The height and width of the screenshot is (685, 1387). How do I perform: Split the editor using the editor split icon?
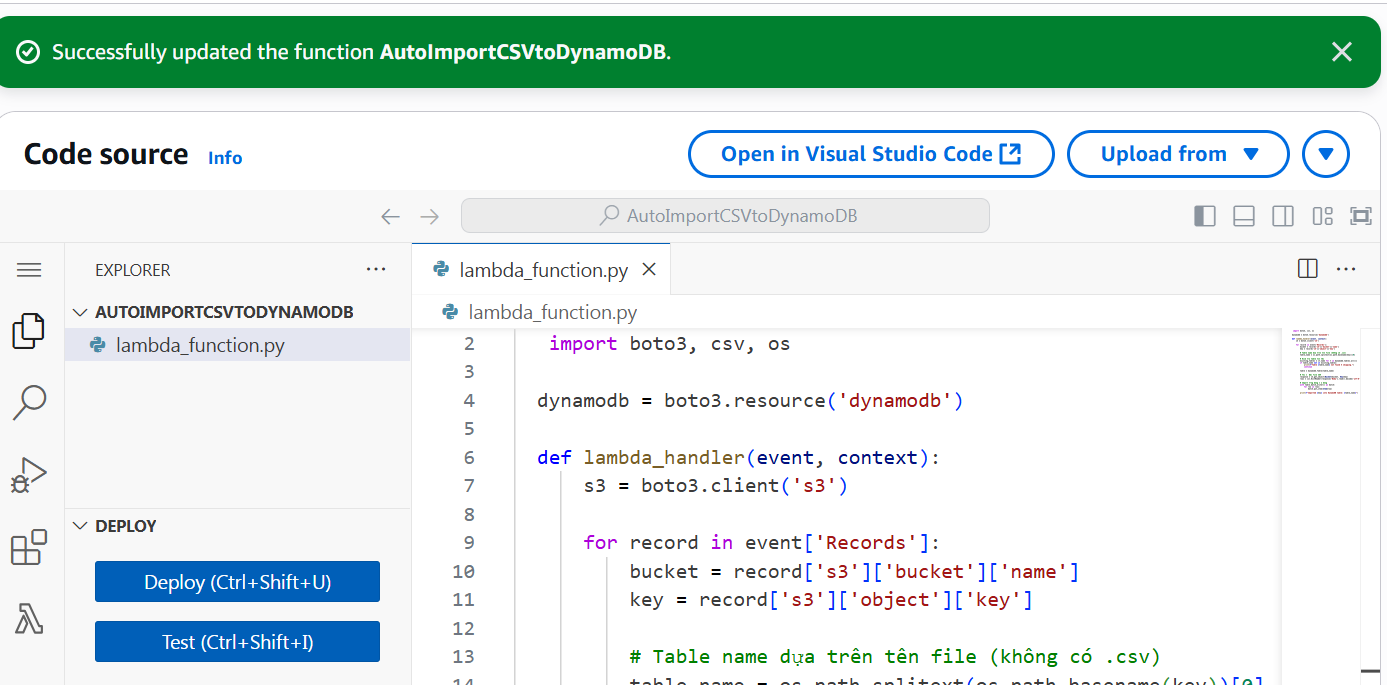pos(1307,268)
